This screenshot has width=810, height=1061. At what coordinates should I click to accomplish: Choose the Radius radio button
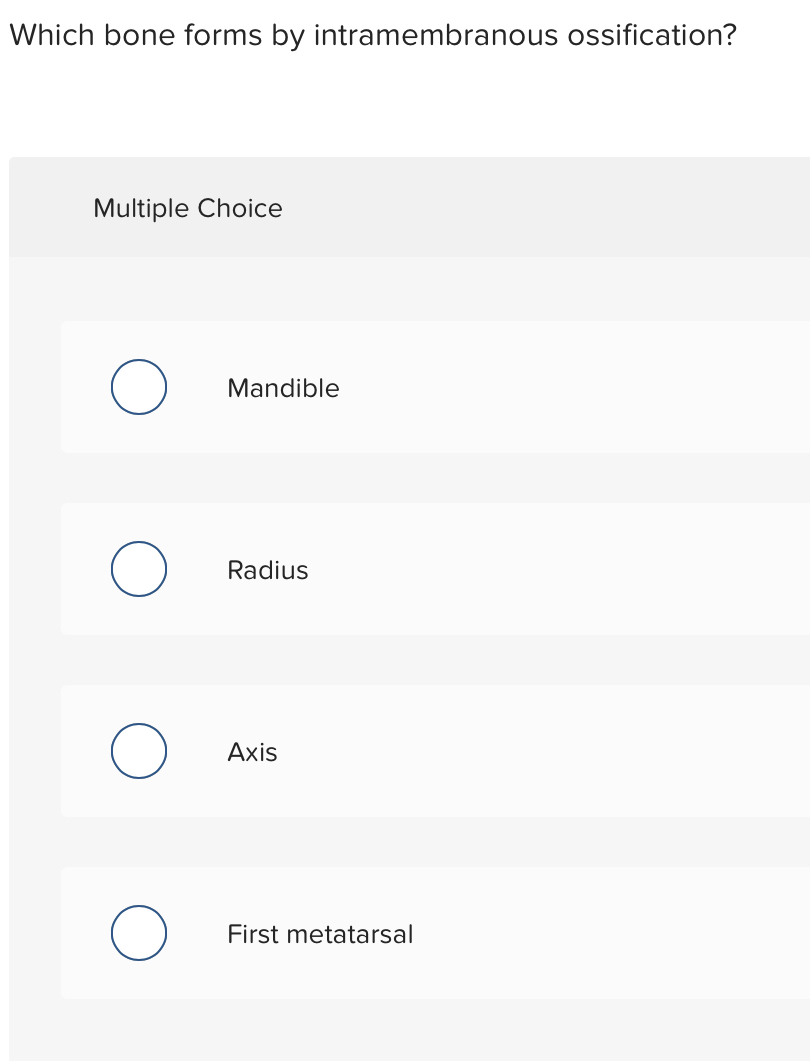tap(139, 569)
